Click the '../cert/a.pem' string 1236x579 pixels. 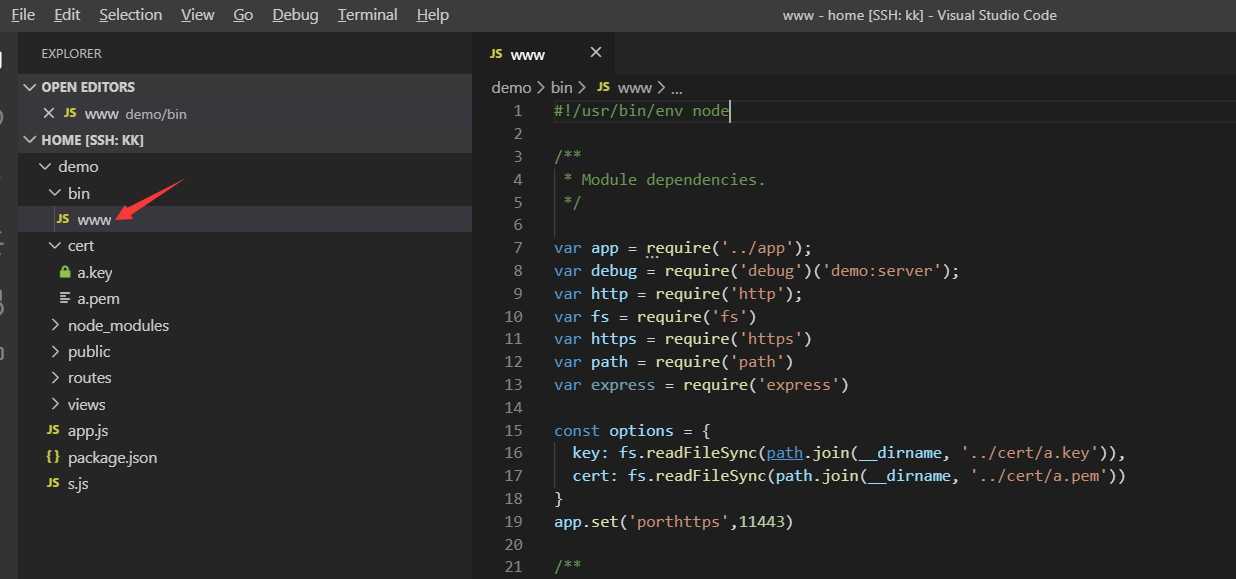click(1037, 475)
